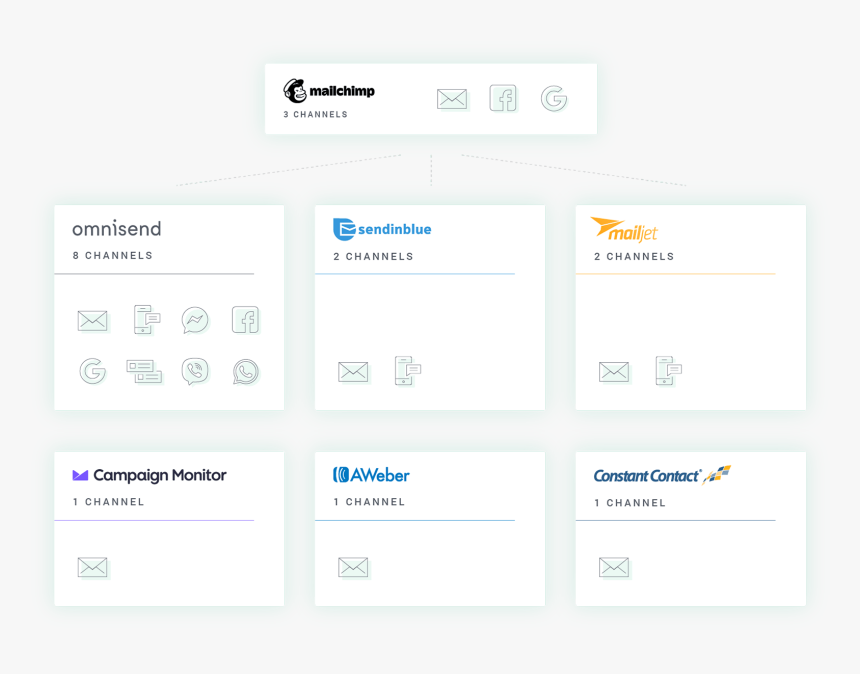Click the Mailjet paper plane logo
Image resolution: width=860 pixels, height=674 pixels.
(x=624, y=229)
